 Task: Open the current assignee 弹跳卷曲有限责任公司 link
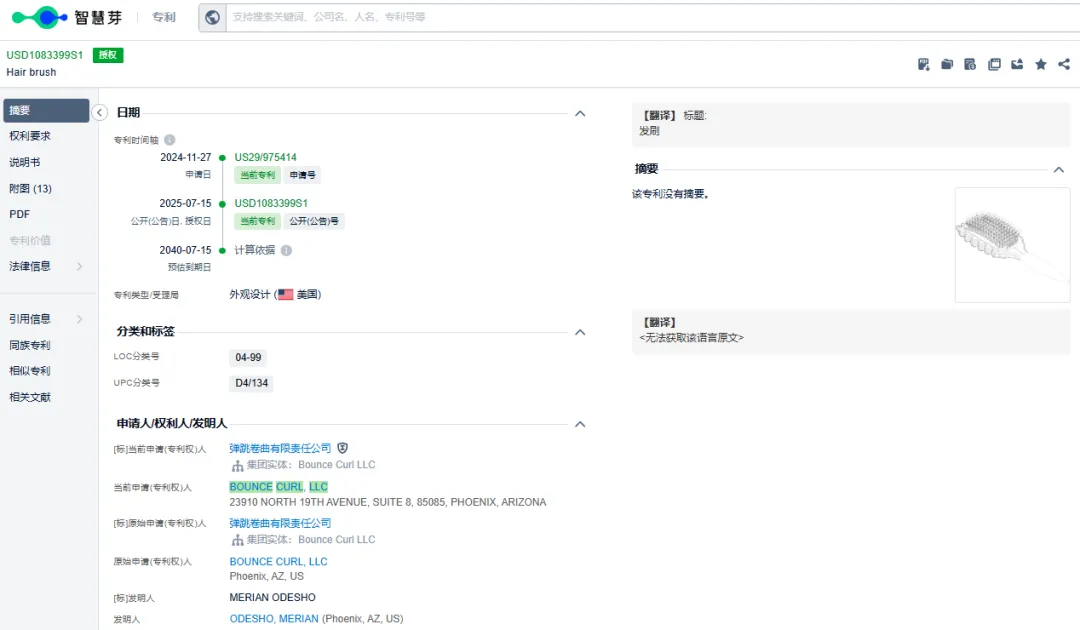point(280,448)
